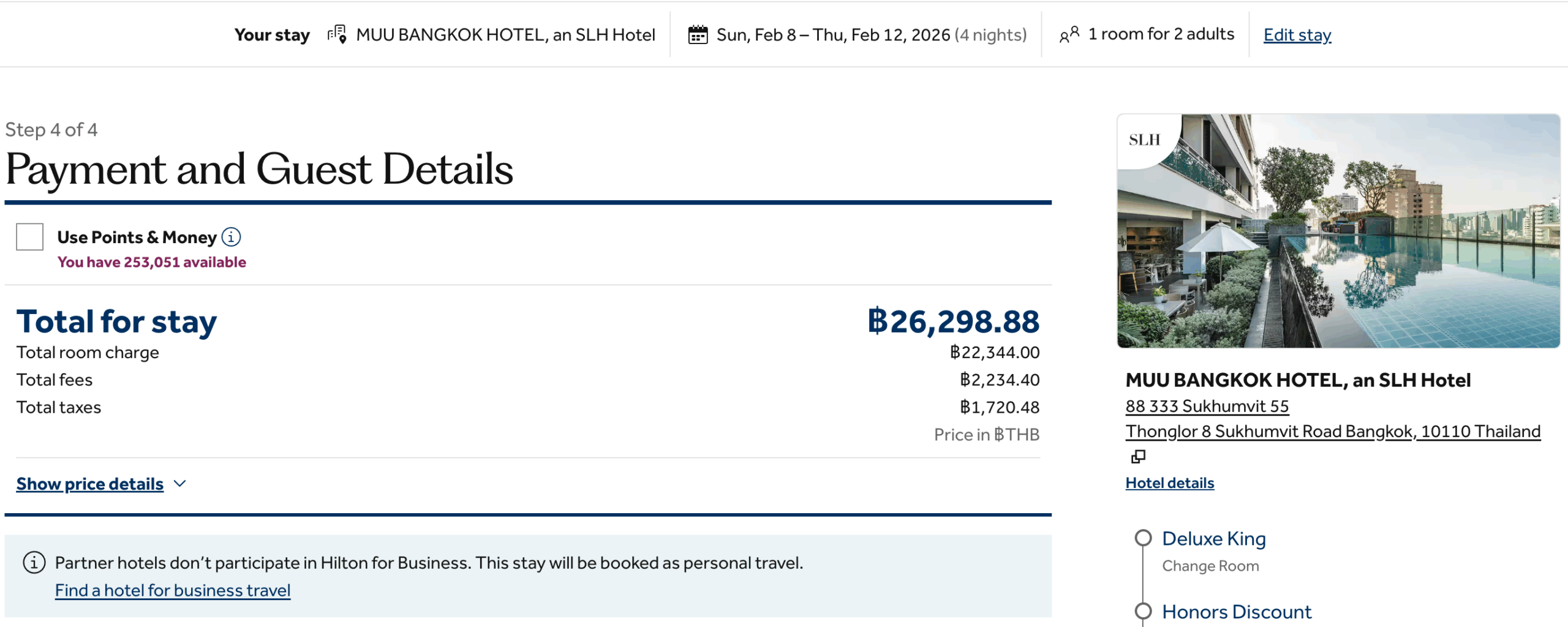Click the Honors Discount step circle

[x=1143, y=611]
